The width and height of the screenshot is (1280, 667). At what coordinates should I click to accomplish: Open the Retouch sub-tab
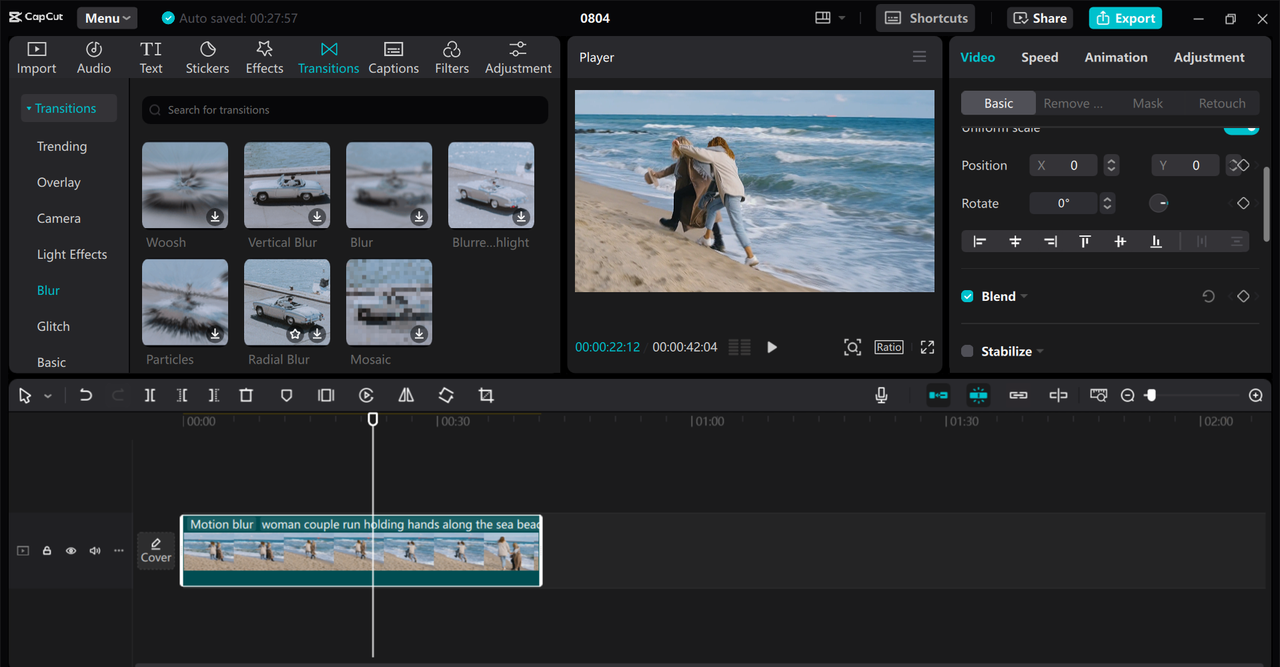click(x=1222, y=103)
